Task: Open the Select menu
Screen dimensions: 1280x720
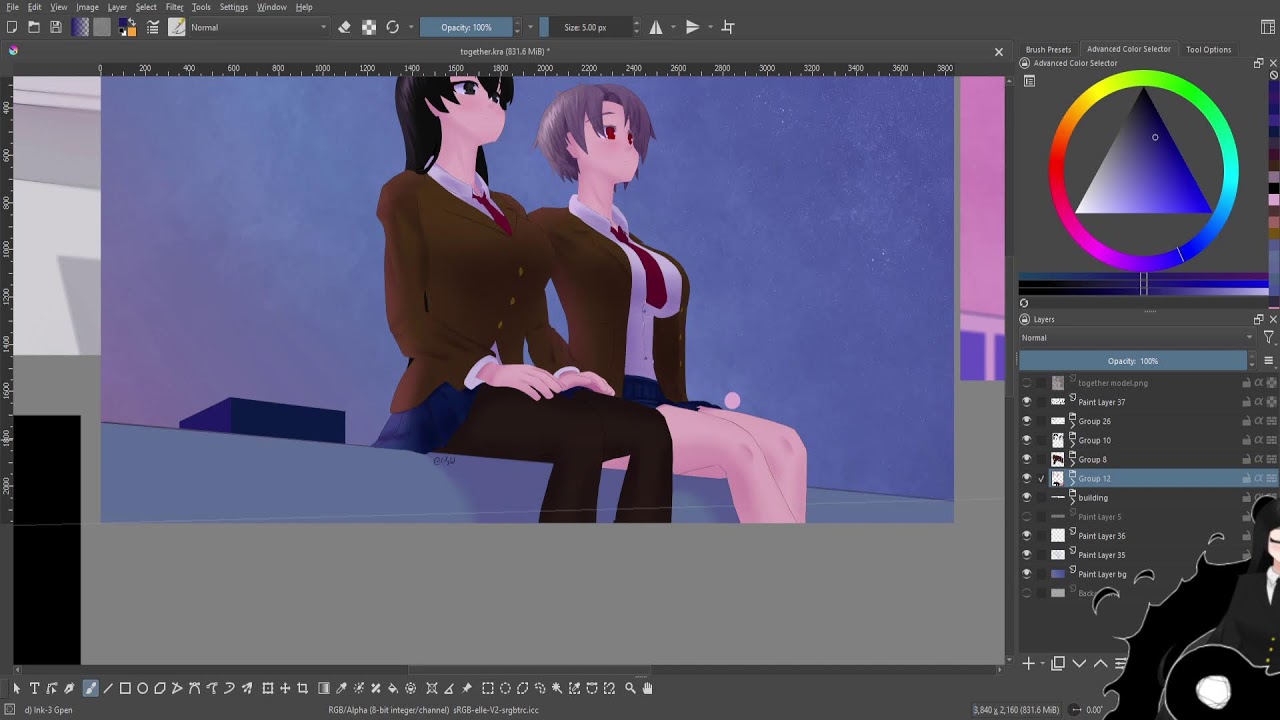Action: (x=146, y=7)
